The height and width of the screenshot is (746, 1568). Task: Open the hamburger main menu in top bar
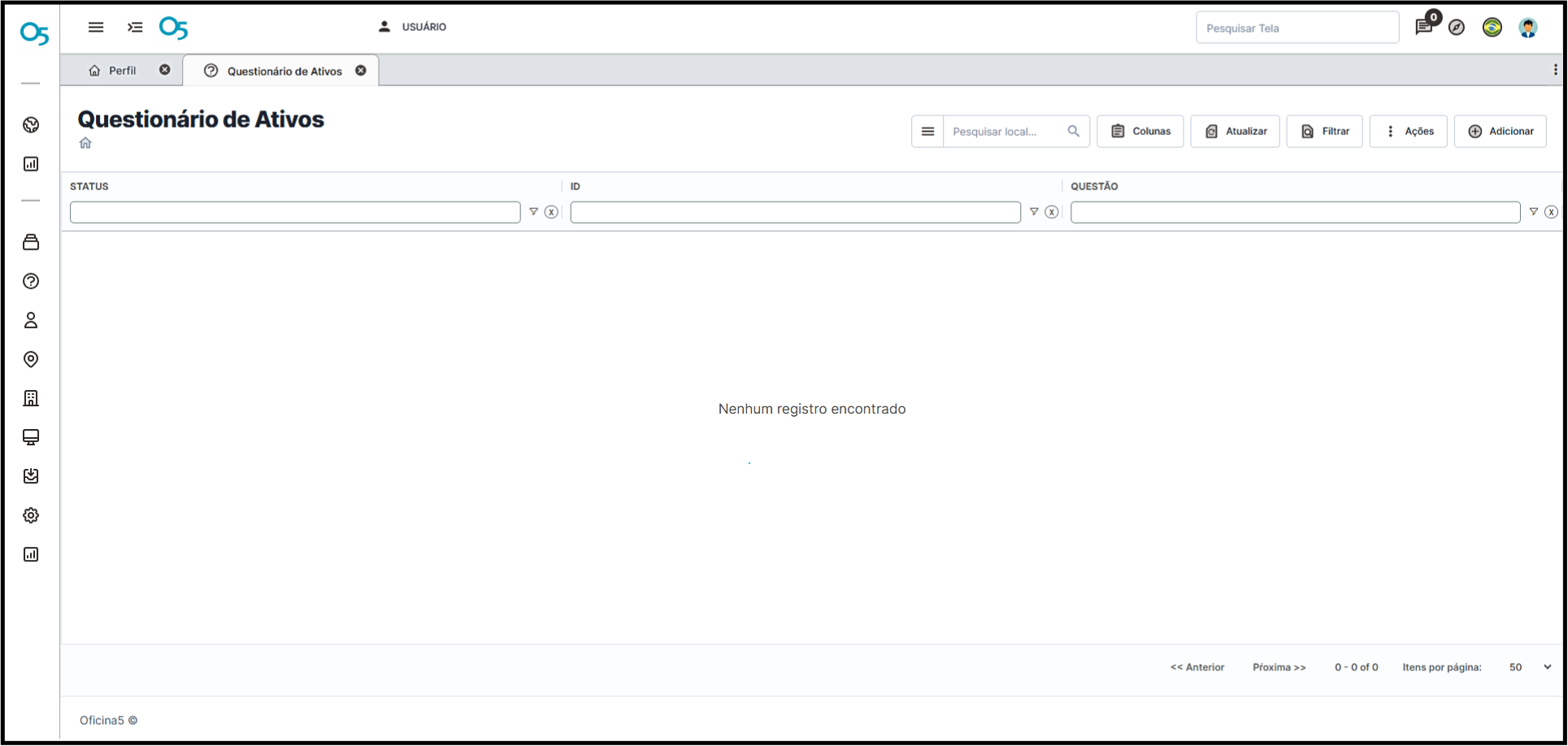point(96,27)
